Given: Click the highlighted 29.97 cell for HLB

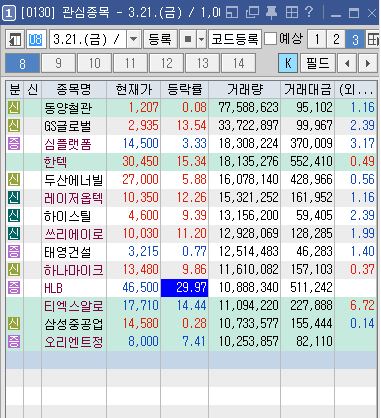Looking at the screenshot, I should [x=185, y=288].
